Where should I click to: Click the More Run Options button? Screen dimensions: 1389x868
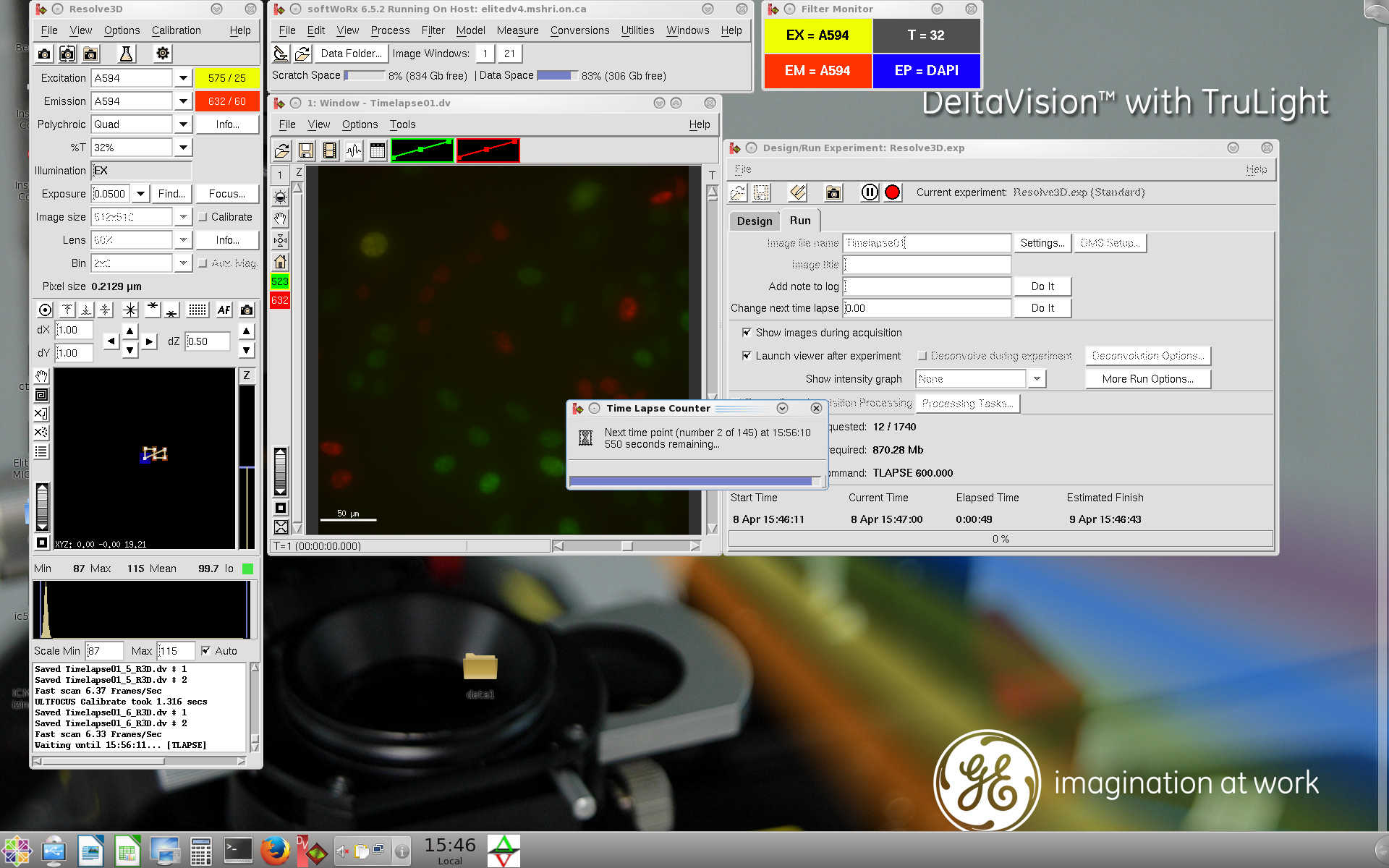click(1147, 379)
